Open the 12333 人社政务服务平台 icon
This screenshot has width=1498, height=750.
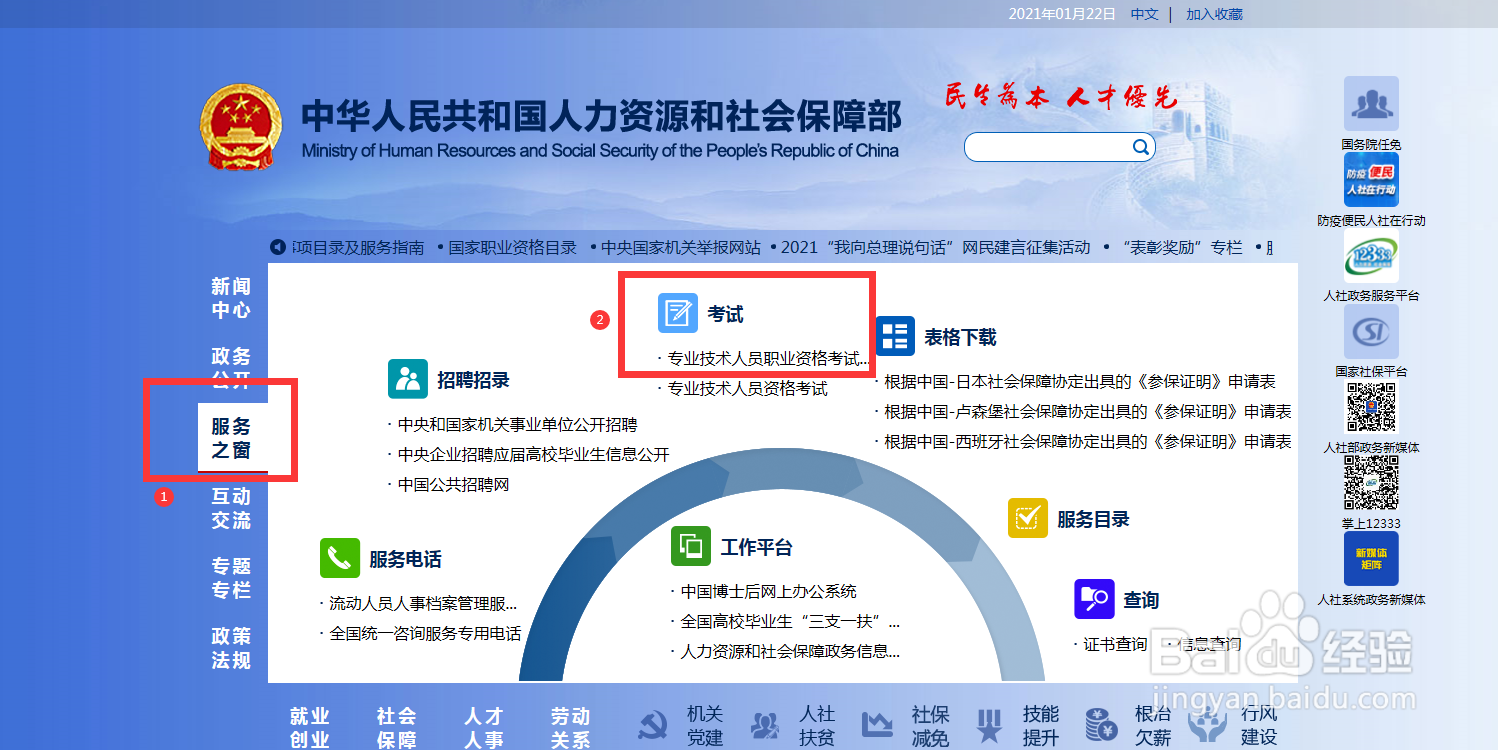(x=1371, y=256)
